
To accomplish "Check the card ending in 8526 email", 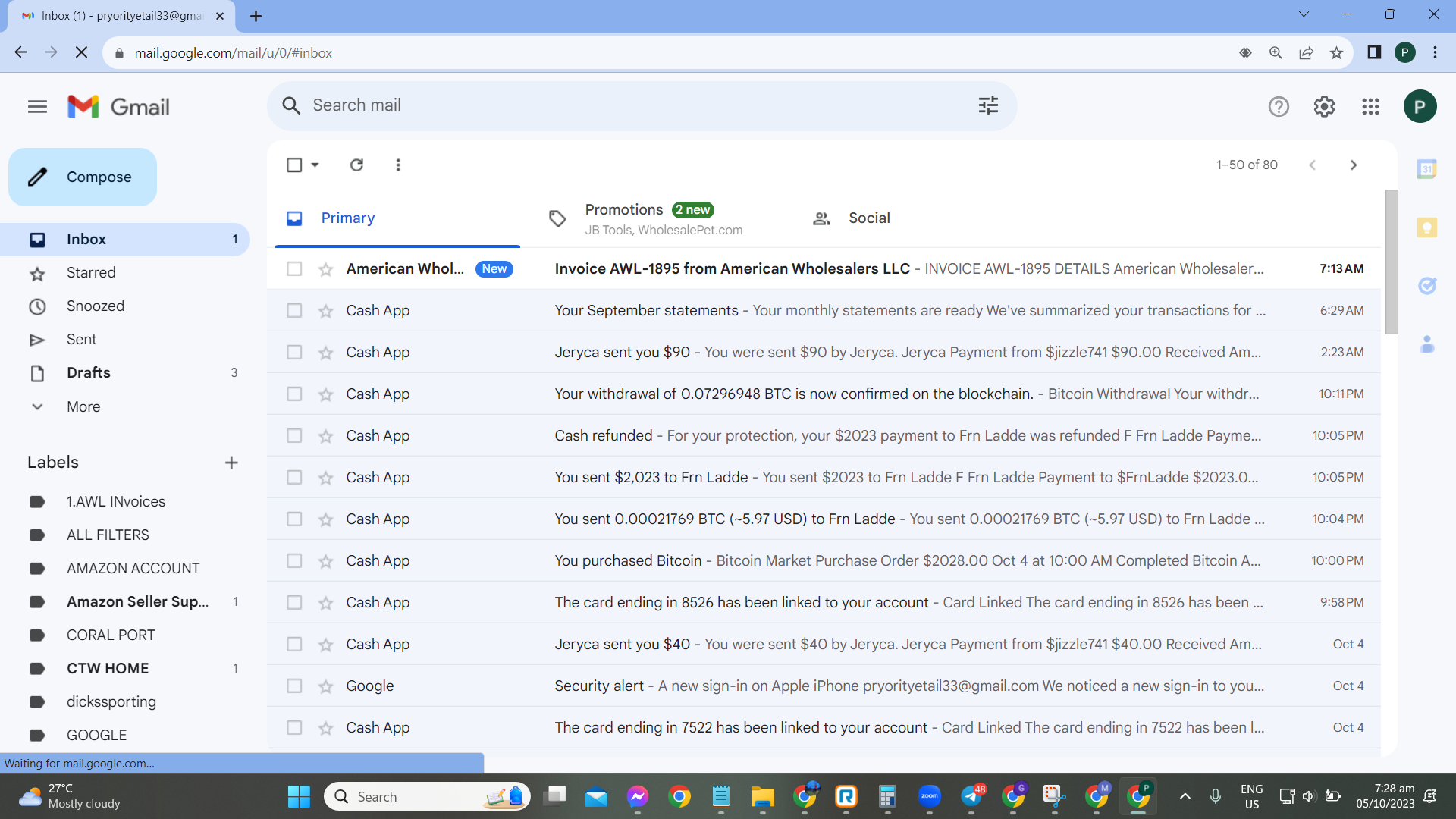I will click(x=294, y=603).
